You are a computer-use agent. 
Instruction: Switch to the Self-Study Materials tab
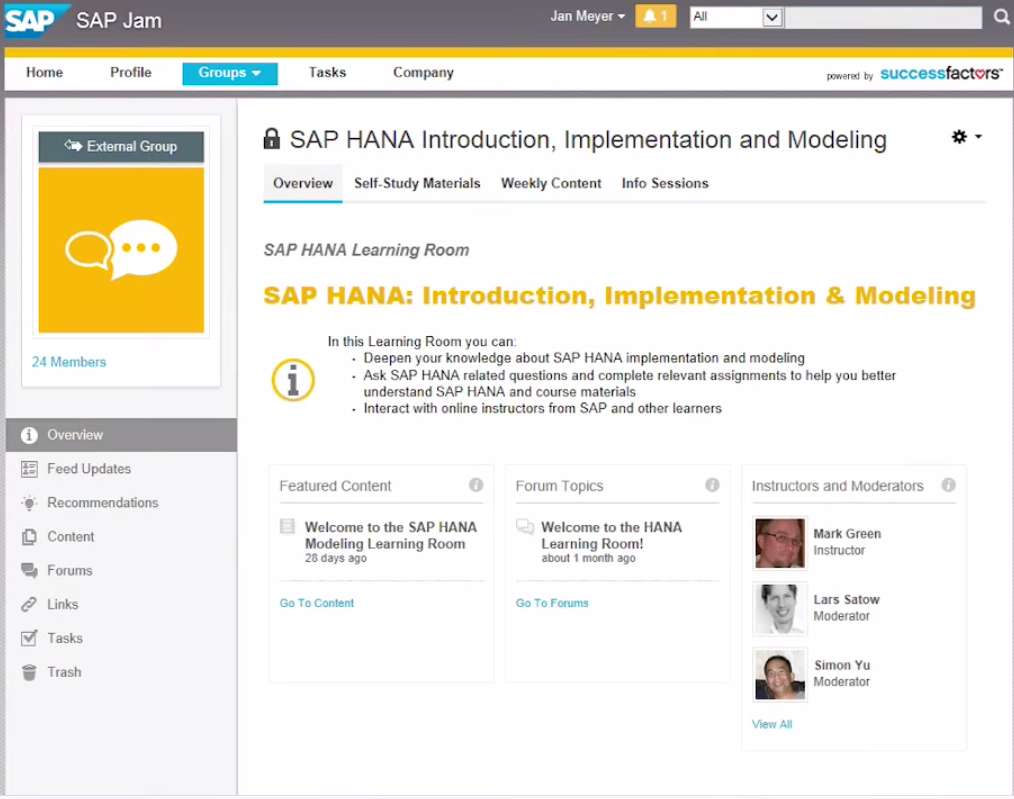pyautogui.click(x=417, y=184)
